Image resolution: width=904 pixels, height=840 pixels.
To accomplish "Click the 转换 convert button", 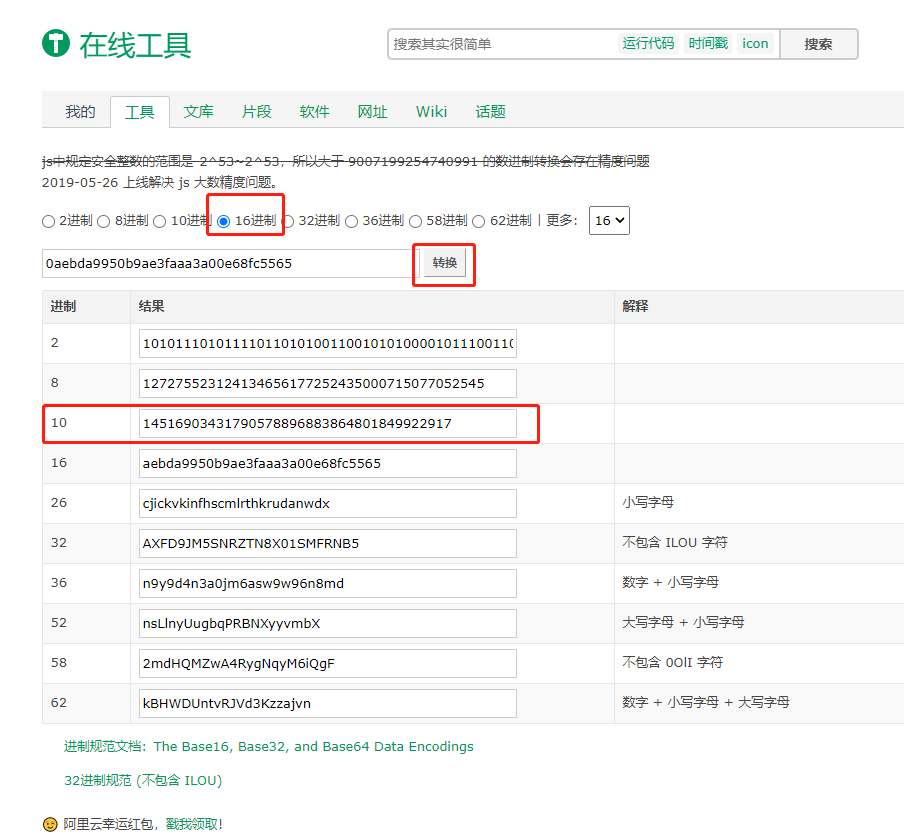I will [445, 263].
